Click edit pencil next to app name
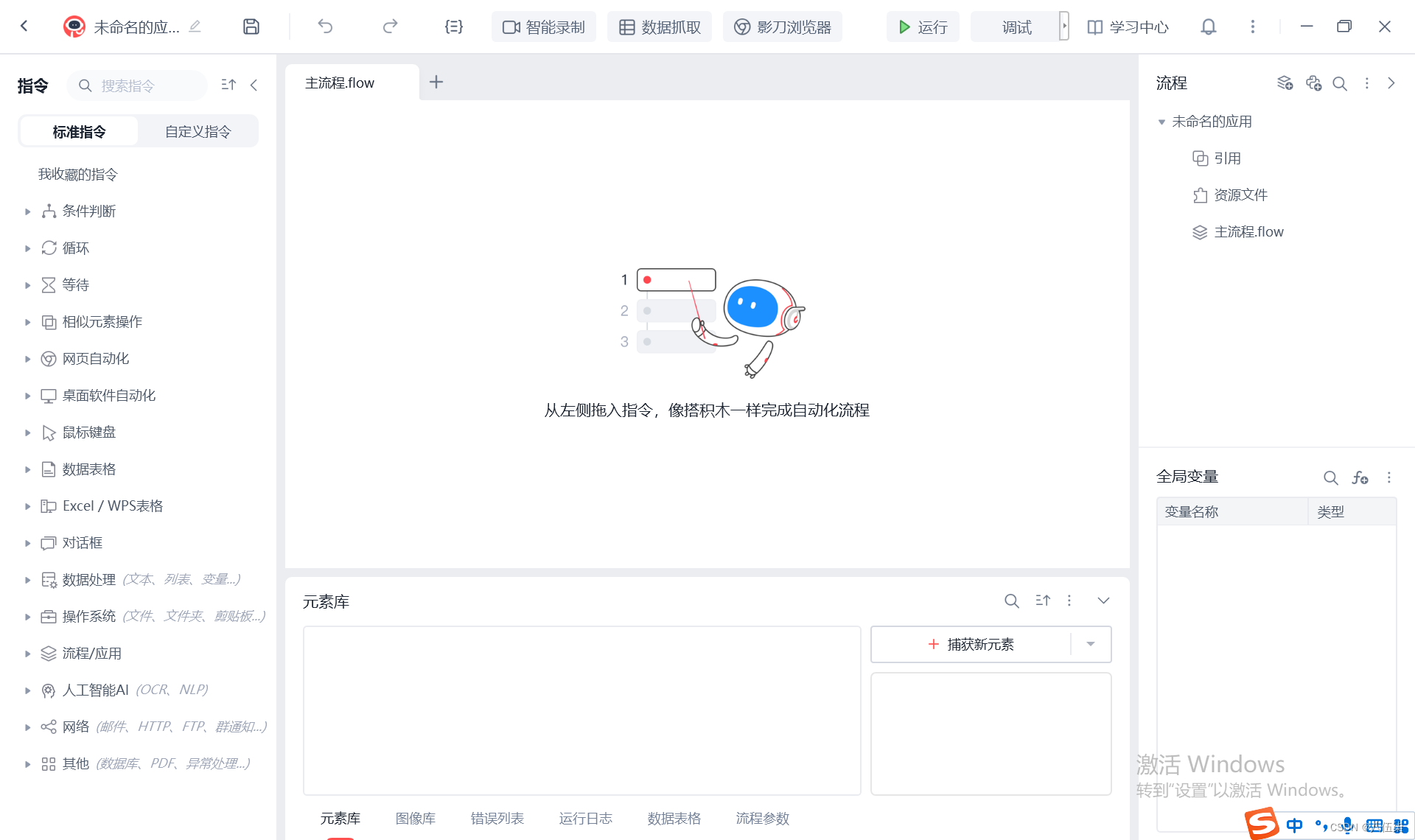Screen dimensions: 1415x840 click(195, 27)
